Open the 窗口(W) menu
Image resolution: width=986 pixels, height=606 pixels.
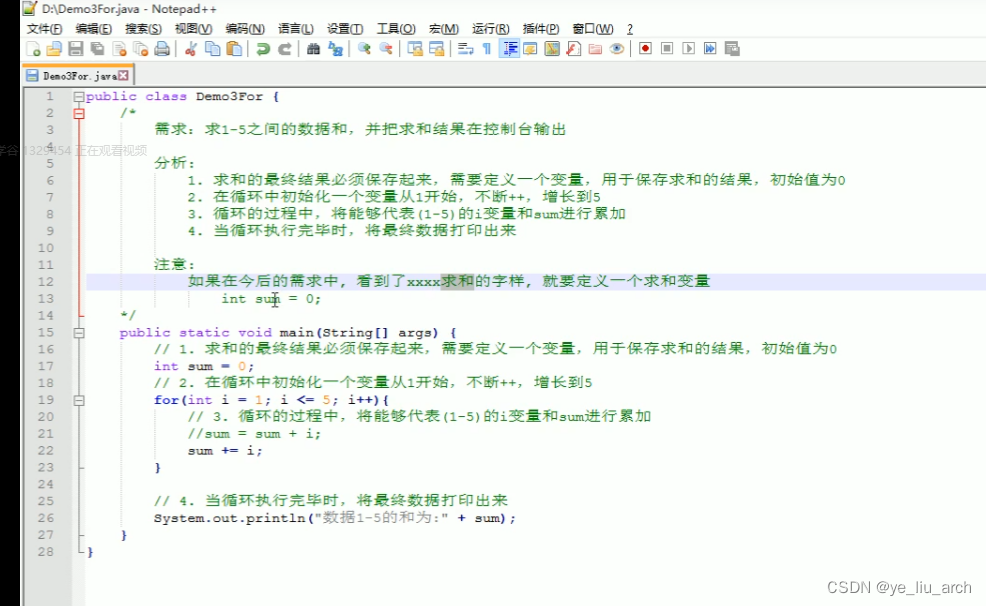(x=593, y=29)
